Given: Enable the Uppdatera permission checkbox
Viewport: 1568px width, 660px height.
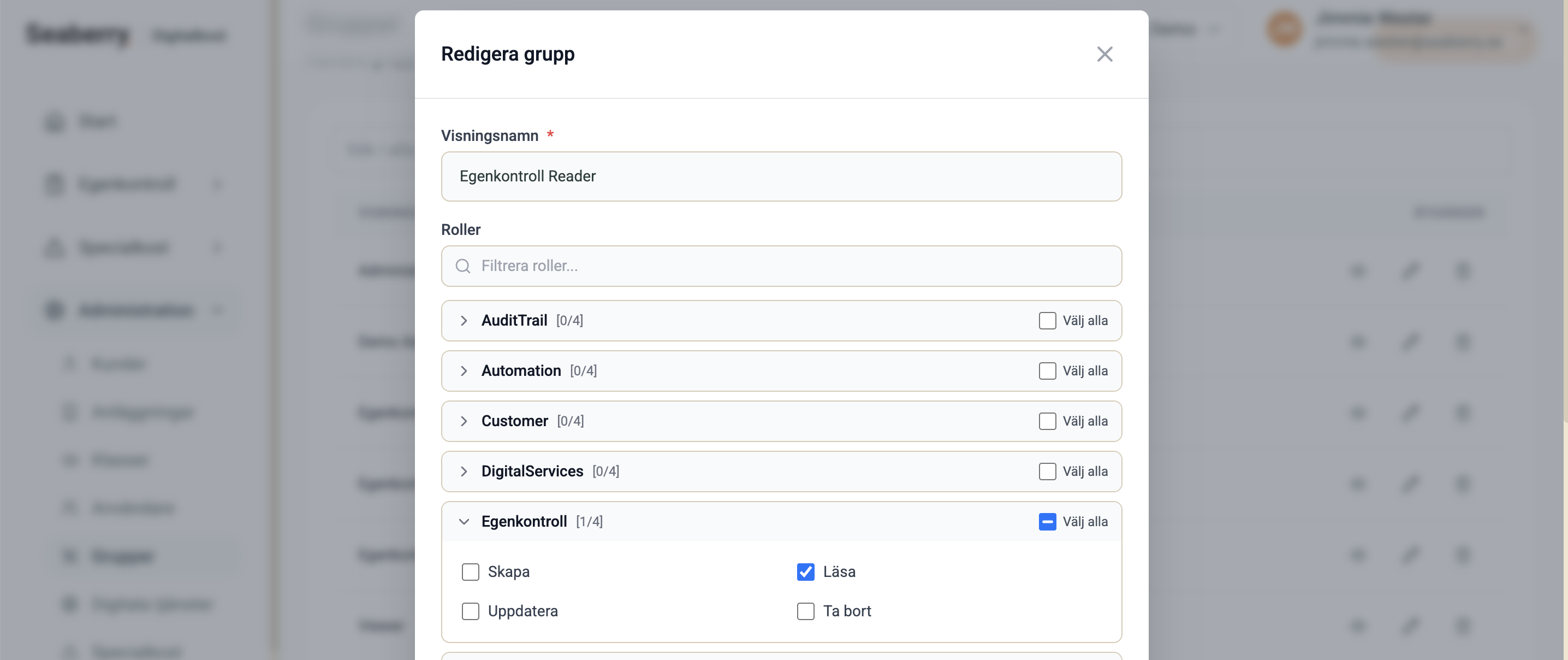Looking at the screenshot, I should coord(470,611).
